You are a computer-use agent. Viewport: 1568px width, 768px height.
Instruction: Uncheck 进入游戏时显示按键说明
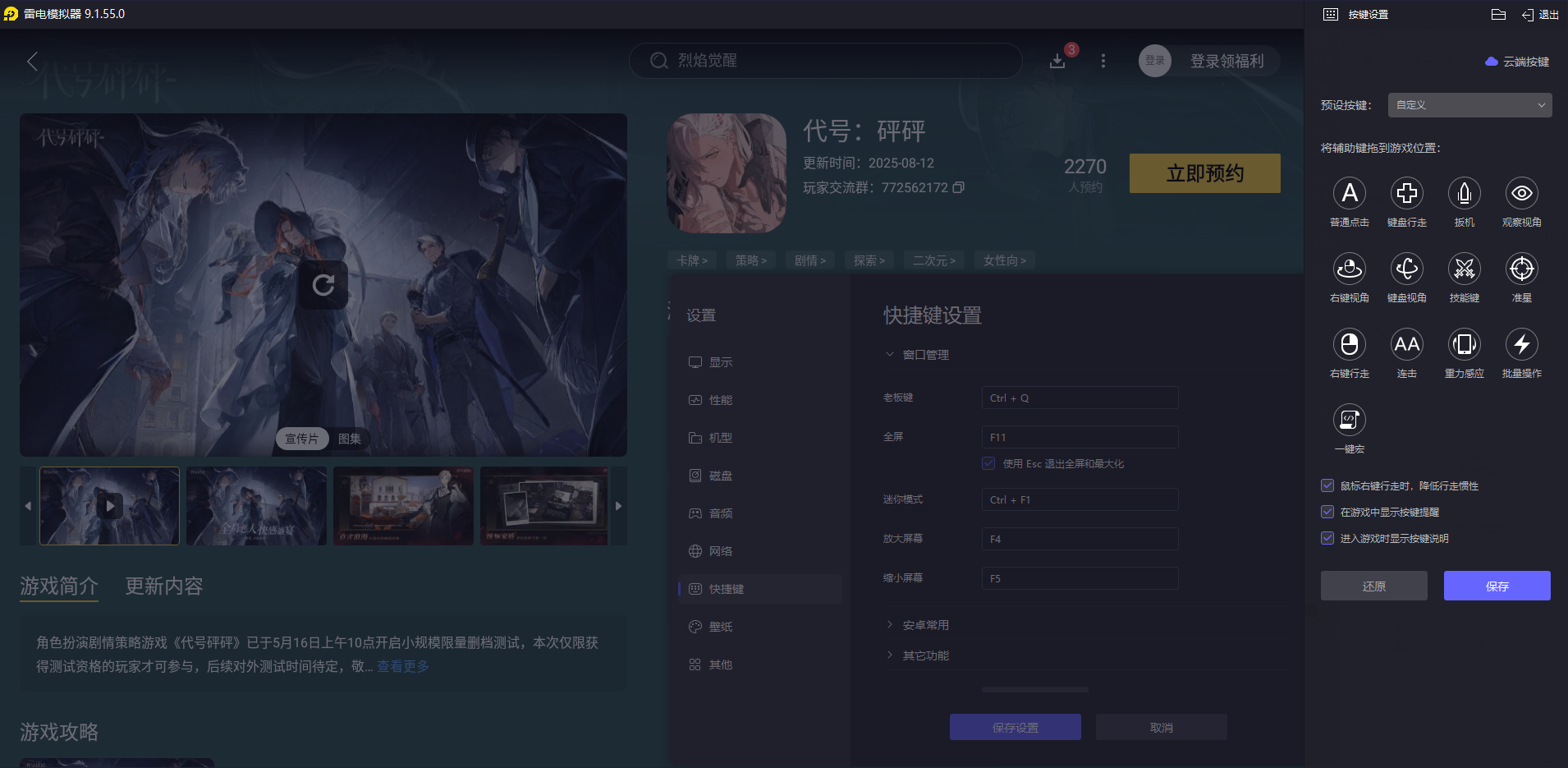tap(1327, 538)
